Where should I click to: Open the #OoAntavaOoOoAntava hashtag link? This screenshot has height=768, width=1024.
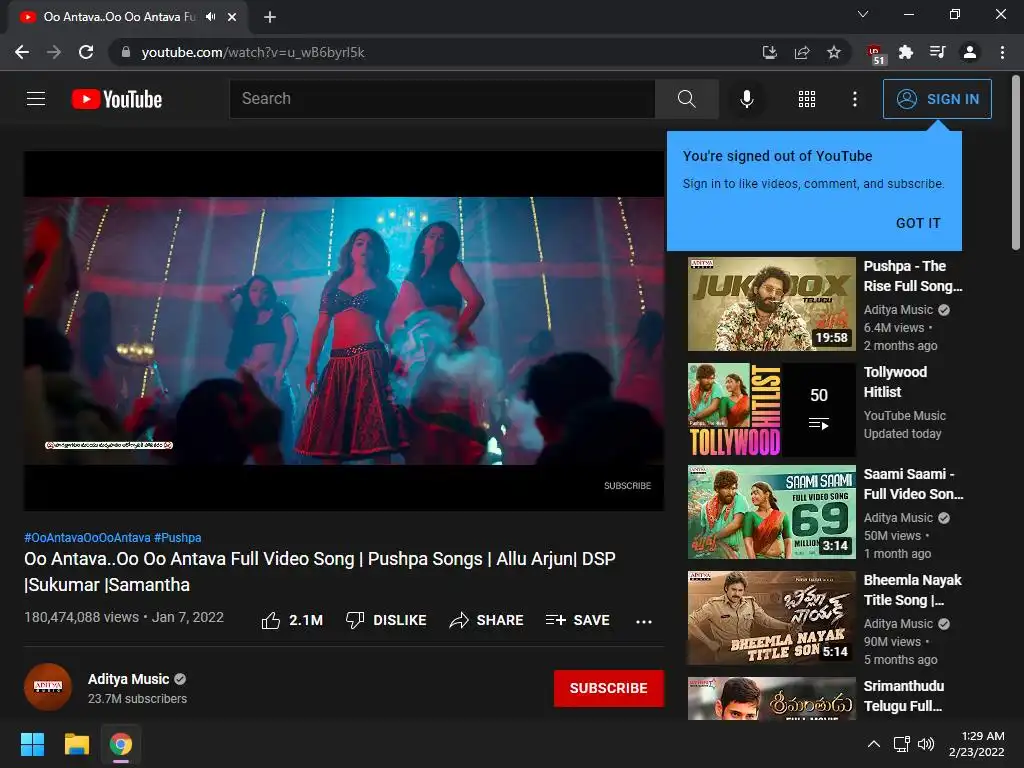coord(88,538)
